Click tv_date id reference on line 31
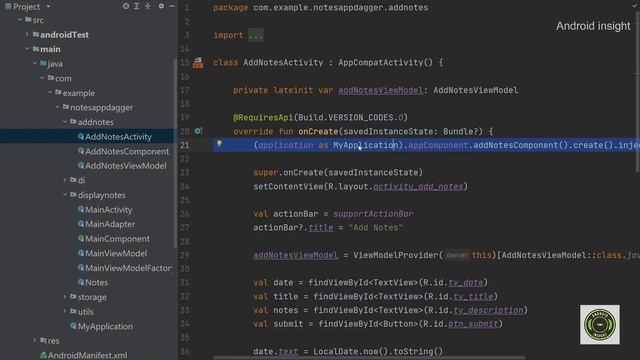640x360 pixels. tap(466, 282)
